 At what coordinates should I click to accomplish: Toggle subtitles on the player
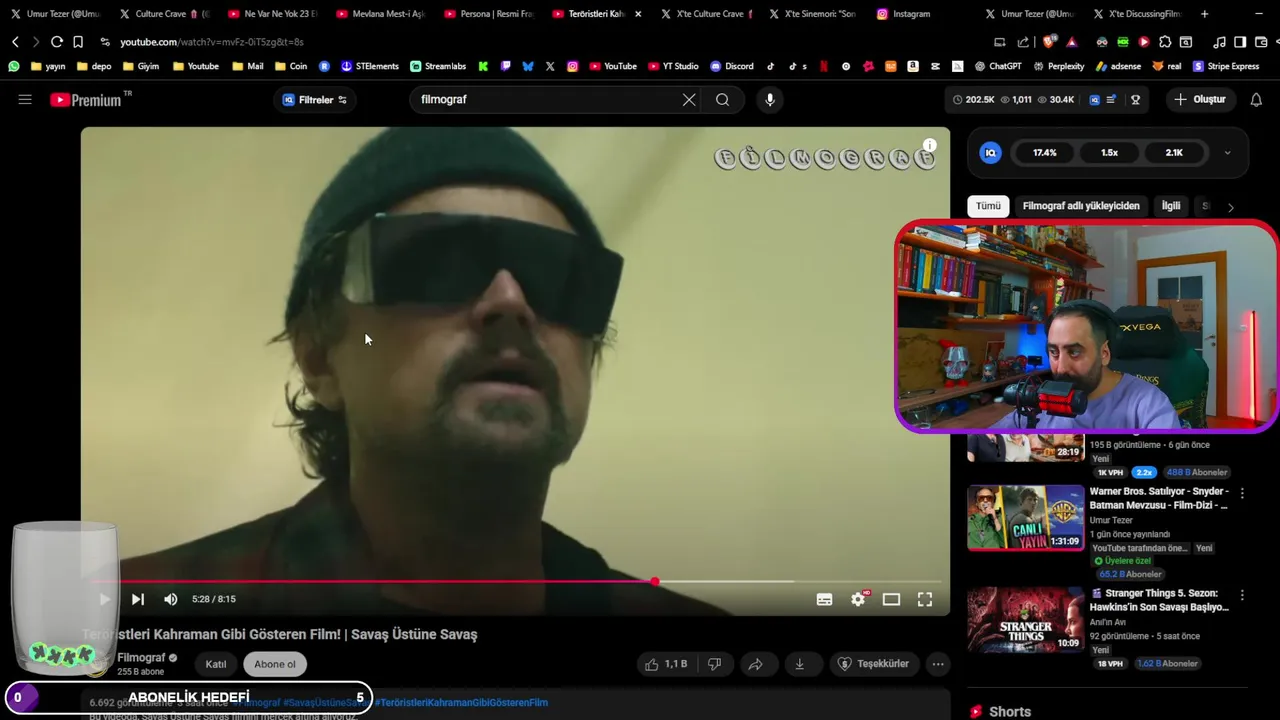pos(824,599)
